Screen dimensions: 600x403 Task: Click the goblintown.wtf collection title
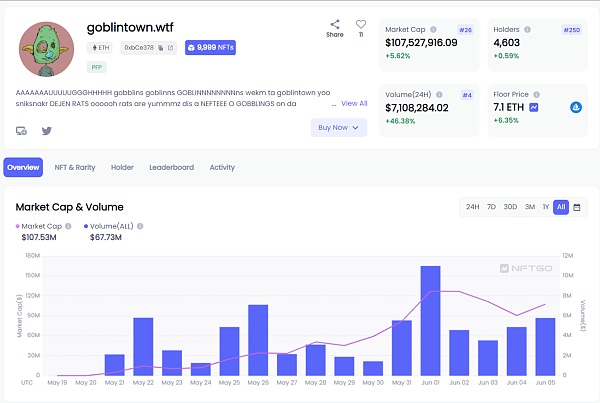(130, 28)
